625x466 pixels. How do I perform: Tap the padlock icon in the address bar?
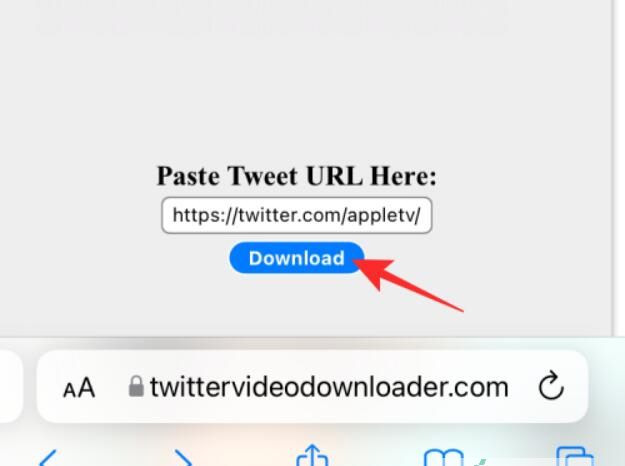[x=136, y=386]
